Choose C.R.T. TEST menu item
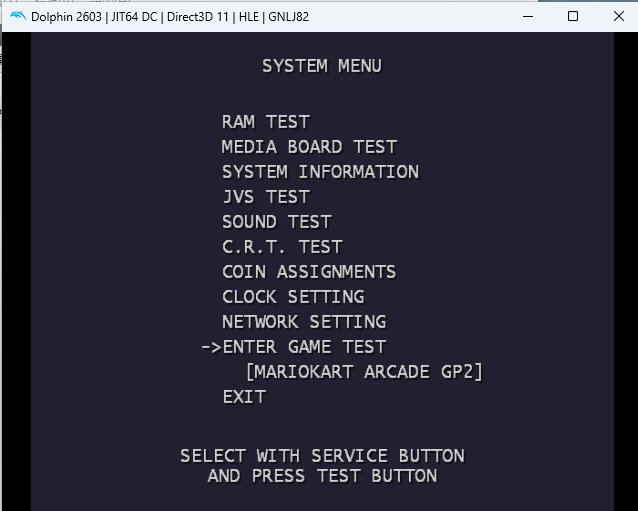Screen dimensions: 638x511 [282, 247]
